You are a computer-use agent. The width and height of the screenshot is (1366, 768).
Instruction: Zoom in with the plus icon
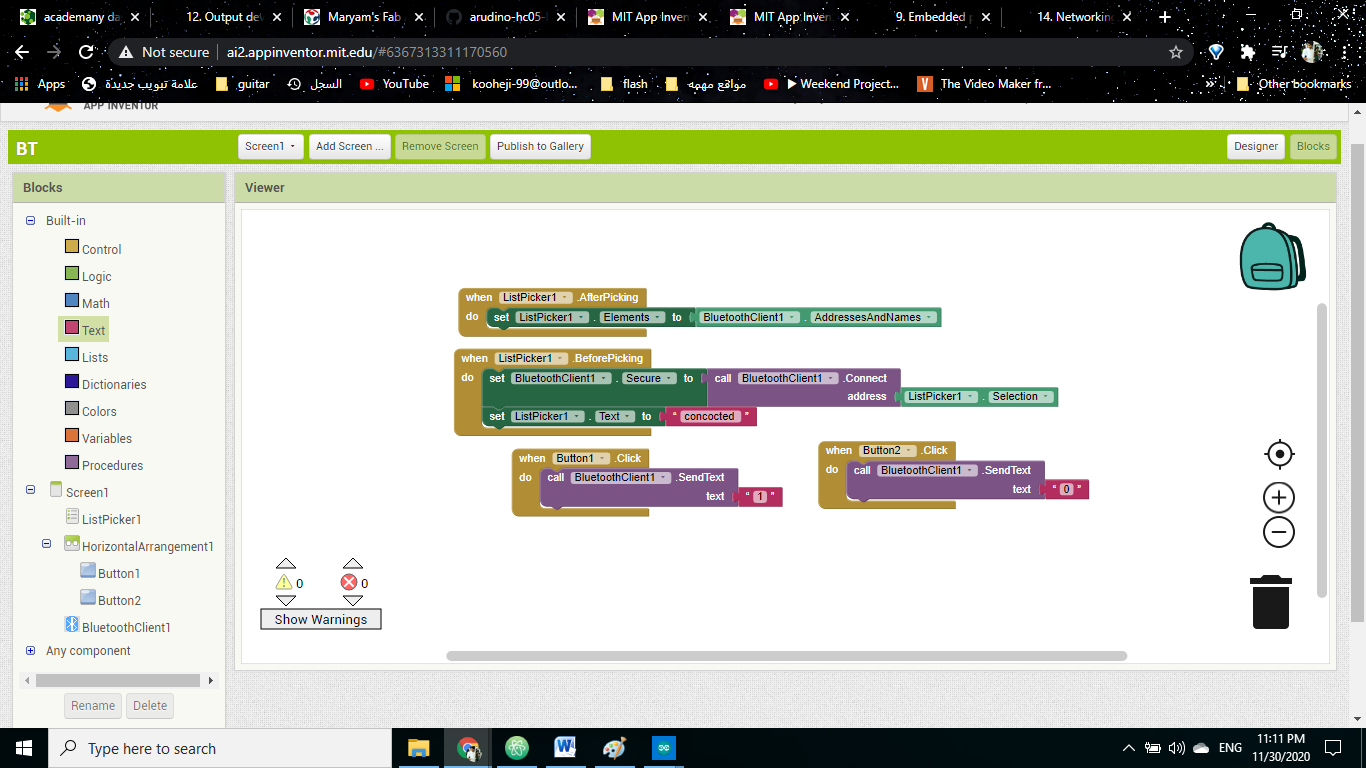(x=1279, y=498)
